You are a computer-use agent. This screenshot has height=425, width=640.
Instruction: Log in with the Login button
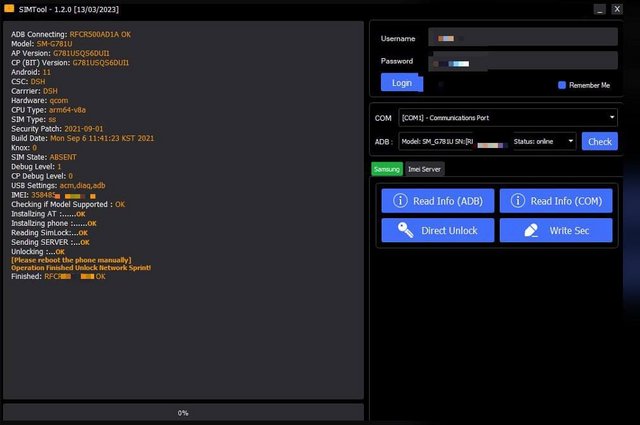(x=402, y=82)
